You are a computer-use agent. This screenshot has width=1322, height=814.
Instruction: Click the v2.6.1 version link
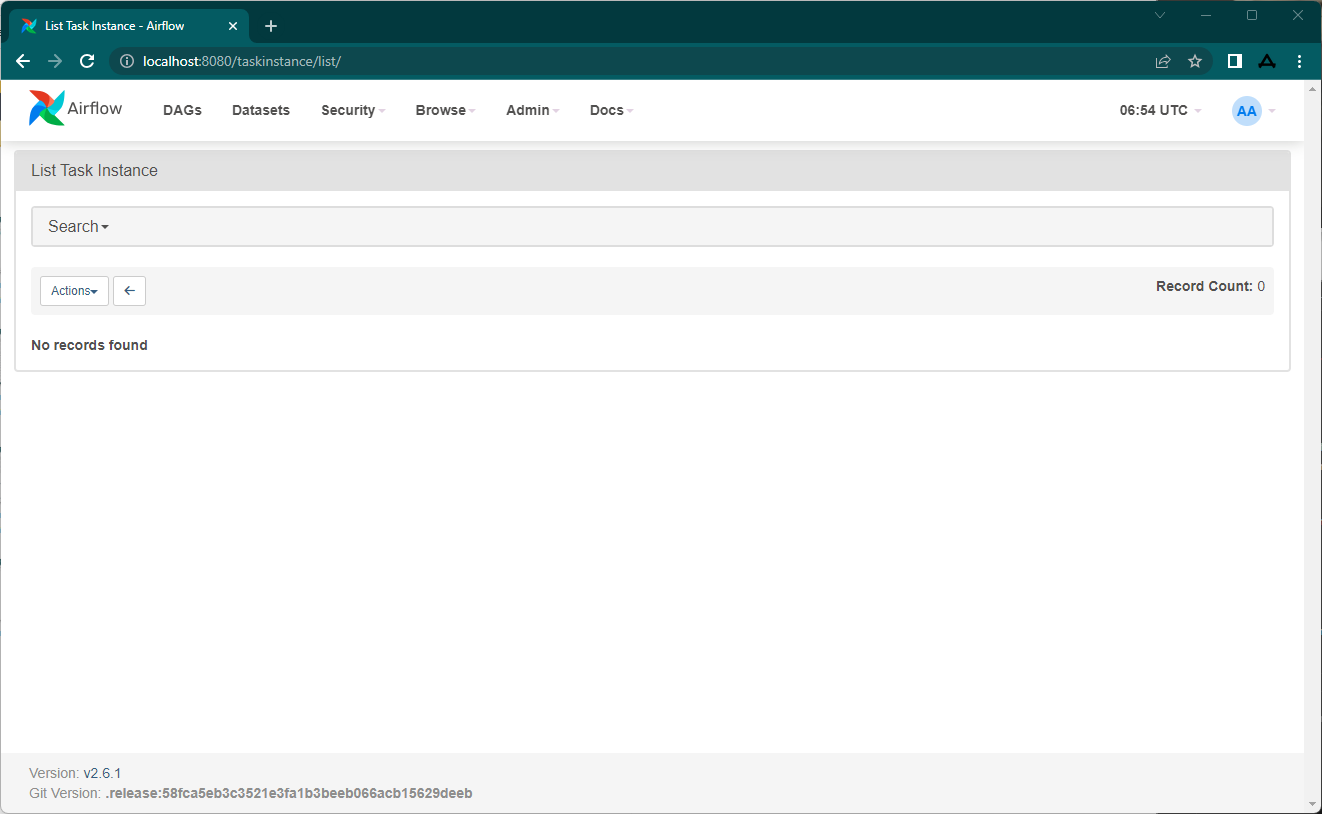102,773
